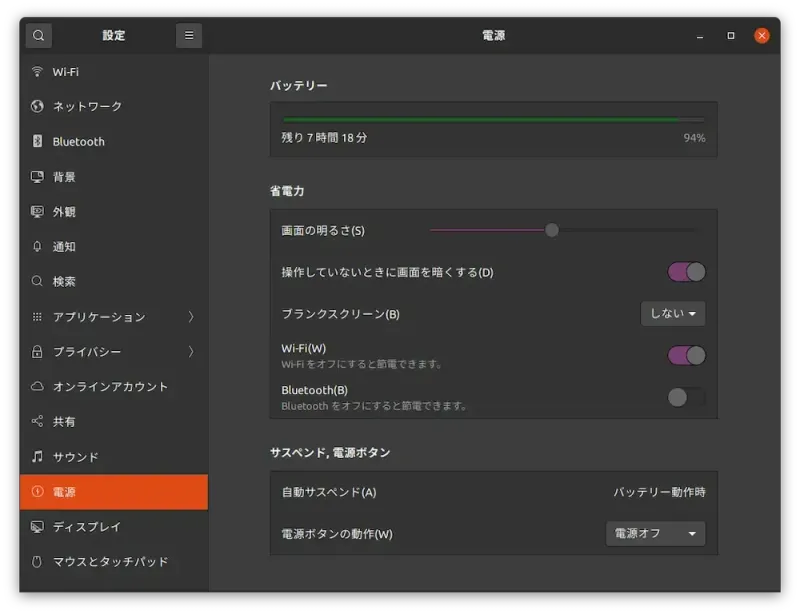The image size is (800, 614).
Task: Enable the Bluetooth toggle
Action: pos(687,397)
